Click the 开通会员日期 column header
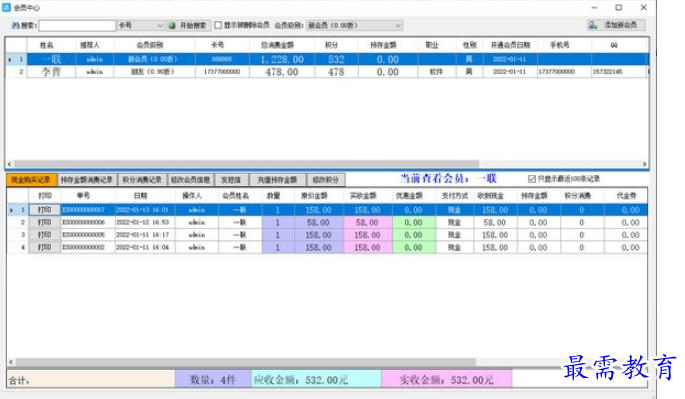The width and height of the screenshot is (685, 399). click(x=510, y=45)
